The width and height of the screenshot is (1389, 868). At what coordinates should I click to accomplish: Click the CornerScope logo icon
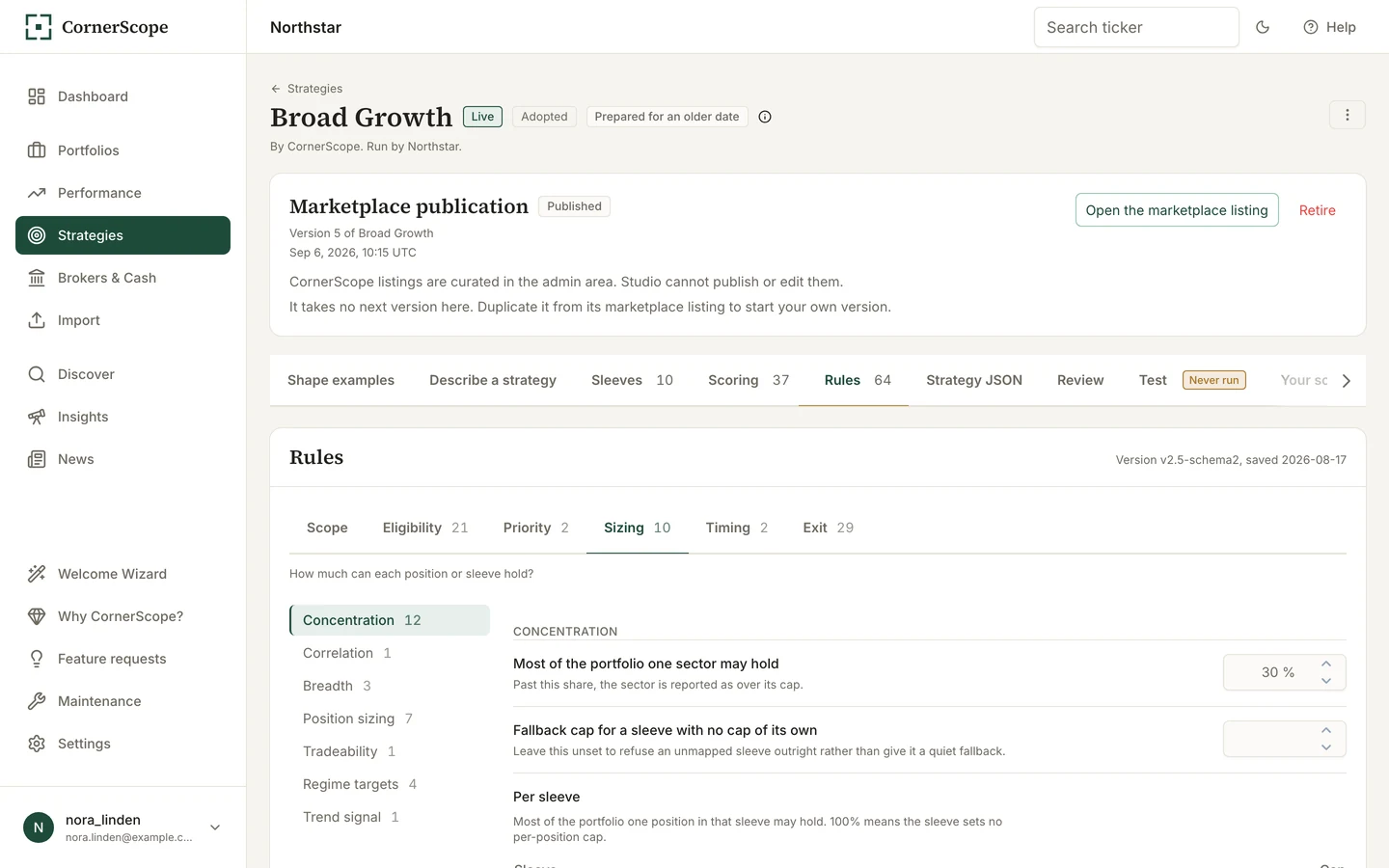point(38,27)
